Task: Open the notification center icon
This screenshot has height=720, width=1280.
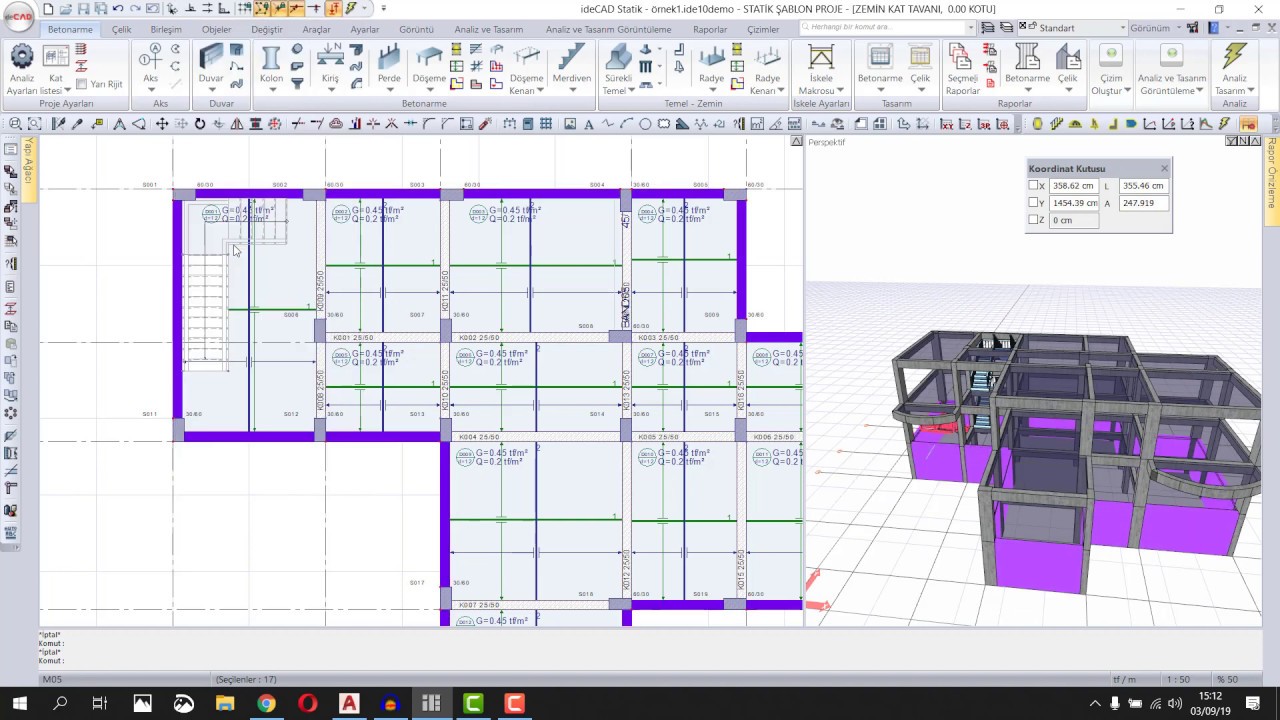Action: (x=1252, y=703)
